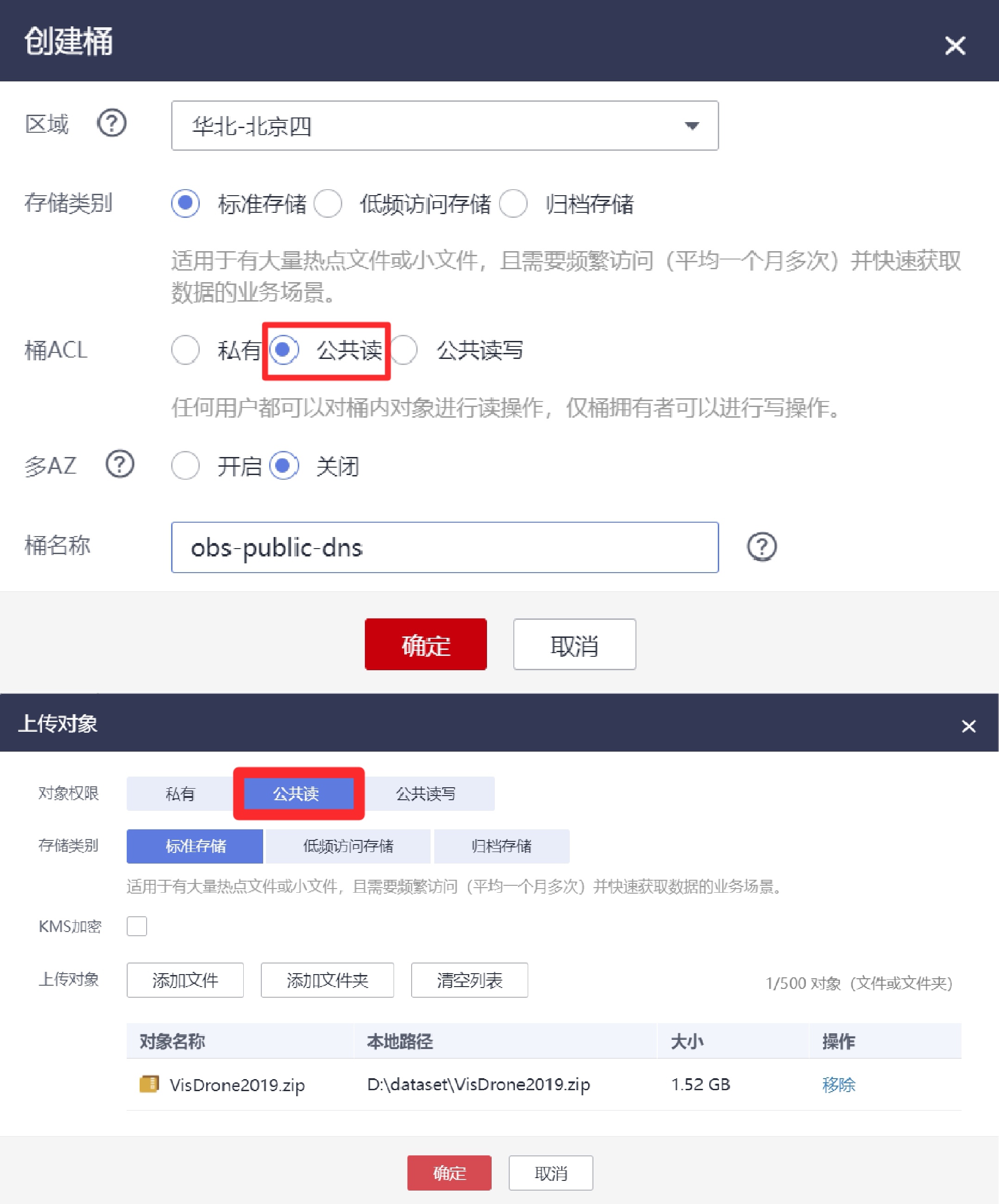Select the 归档存储 radio button

(x=513, y=204)
